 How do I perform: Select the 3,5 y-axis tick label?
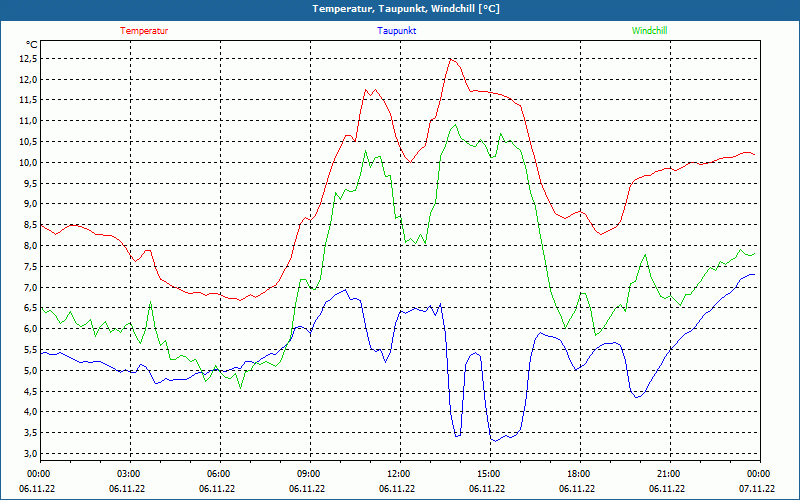pyautogui.click(x=31, y=433)
